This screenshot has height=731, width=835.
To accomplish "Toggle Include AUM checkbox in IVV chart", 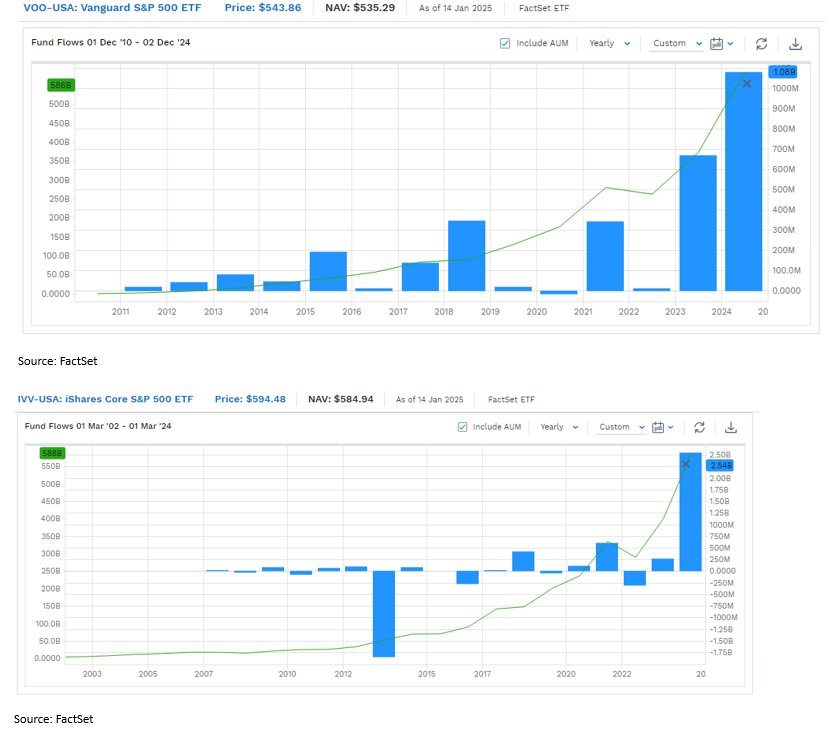I will point(462,427).
